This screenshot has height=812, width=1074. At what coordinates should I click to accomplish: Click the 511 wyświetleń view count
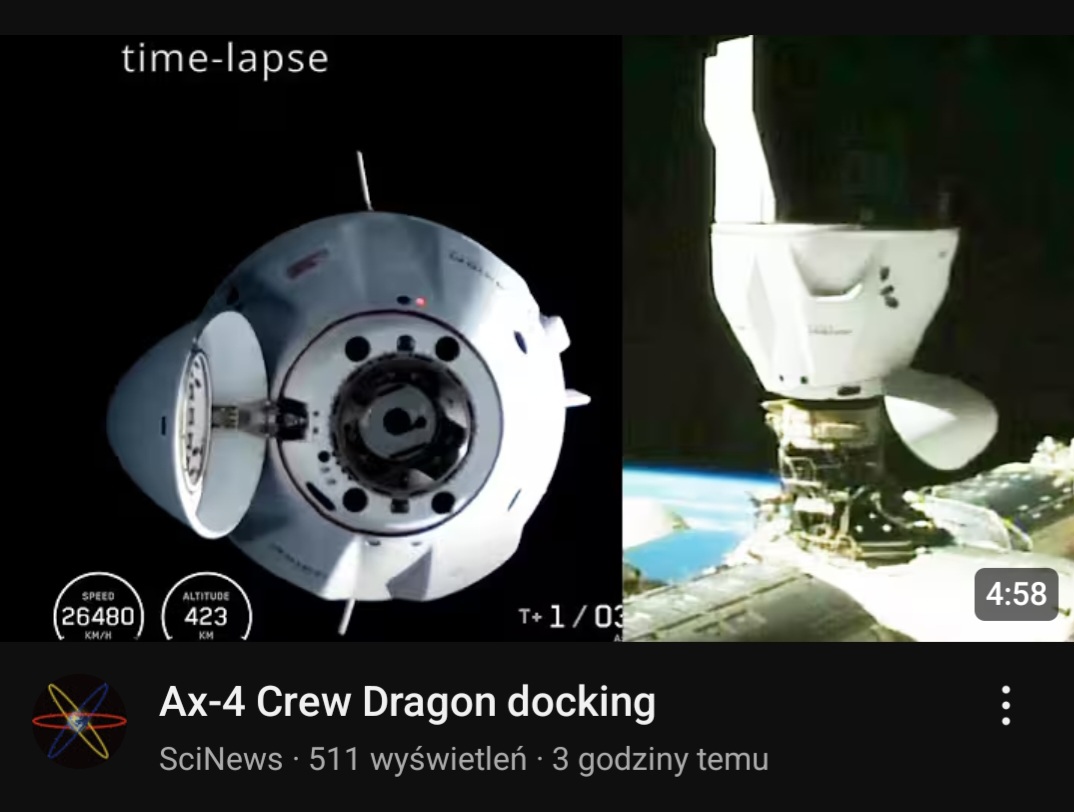pos(418,759)
